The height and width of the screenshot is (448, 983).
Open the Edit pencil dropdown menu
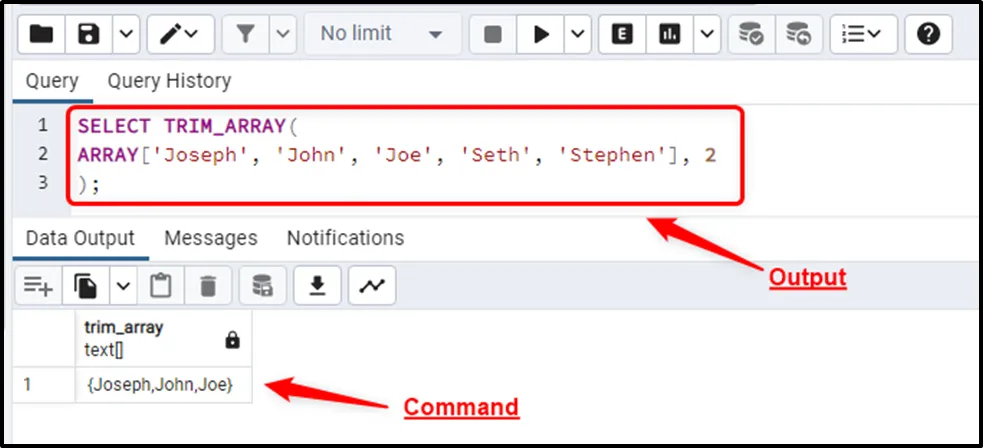pos(180,34)
